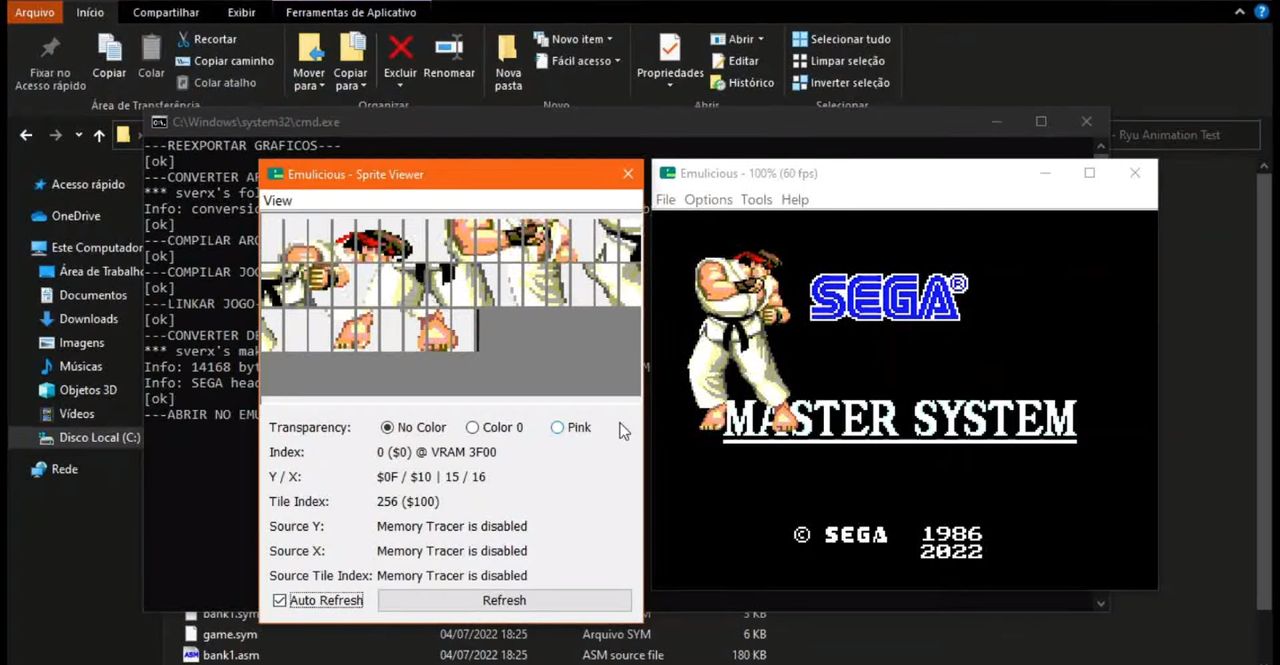This screenshot has height=665, width=1280.
Task: Click the Copiar icon in ribbon
Action: tap(109, 47)
